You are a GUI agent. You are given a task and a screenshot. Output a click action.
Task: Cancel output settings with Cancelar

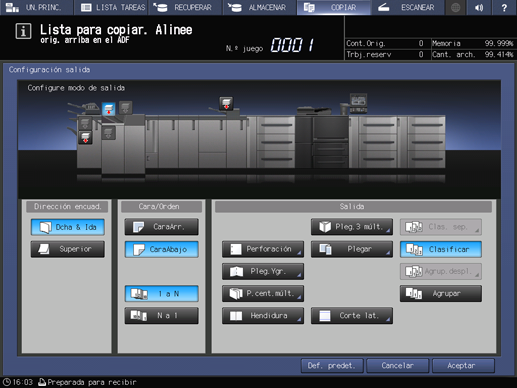coord(397,366)
